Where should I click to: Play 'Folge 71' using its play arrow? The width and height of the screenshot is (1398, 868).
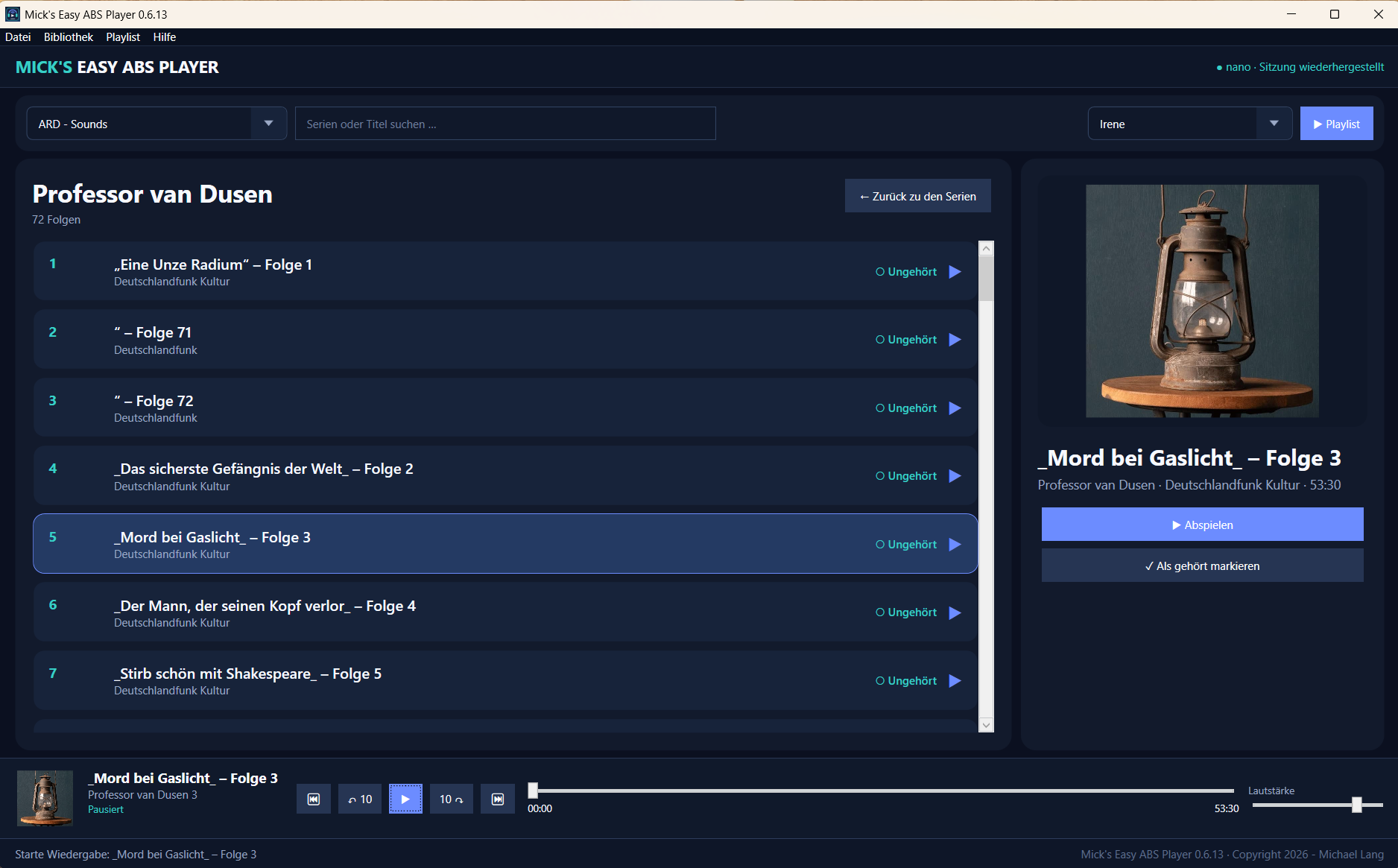pos(955,340)
